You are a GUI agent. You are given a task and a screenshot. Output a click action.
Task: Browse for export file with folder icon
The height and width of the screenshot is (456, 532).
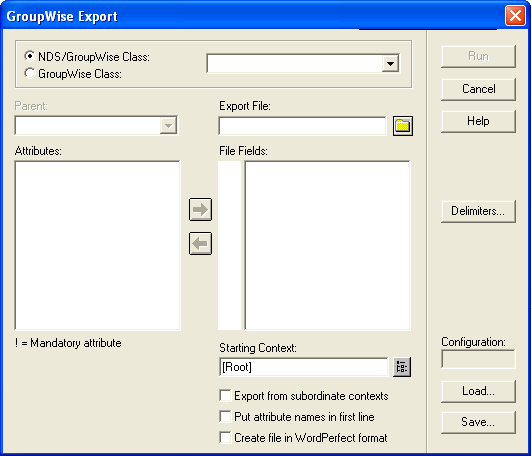[x=402, y=126]
